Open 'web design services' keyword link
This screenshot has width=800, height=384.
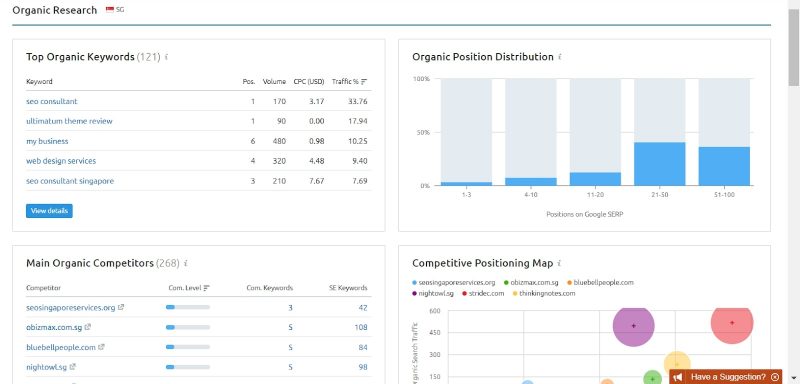61,161
